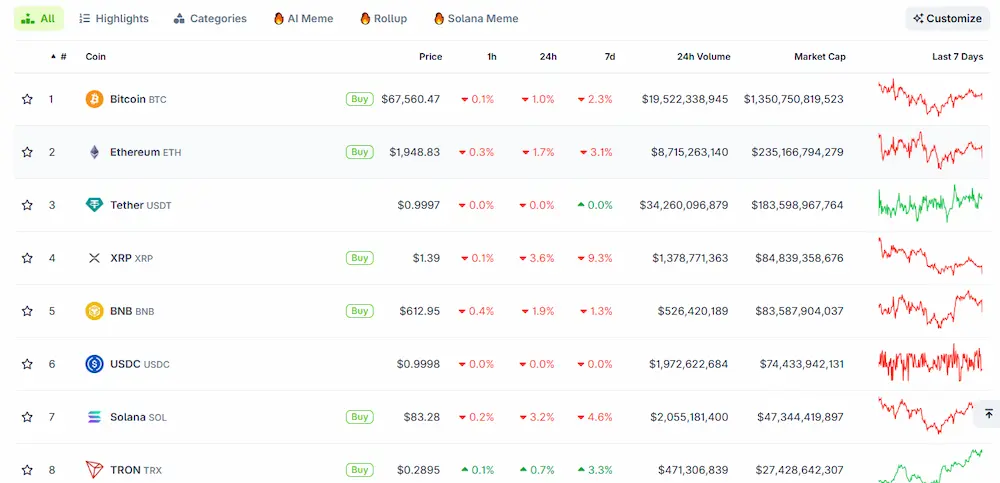Toggle the star next to Solana
Screen dimensions: 1000x483
pos(27,417)
